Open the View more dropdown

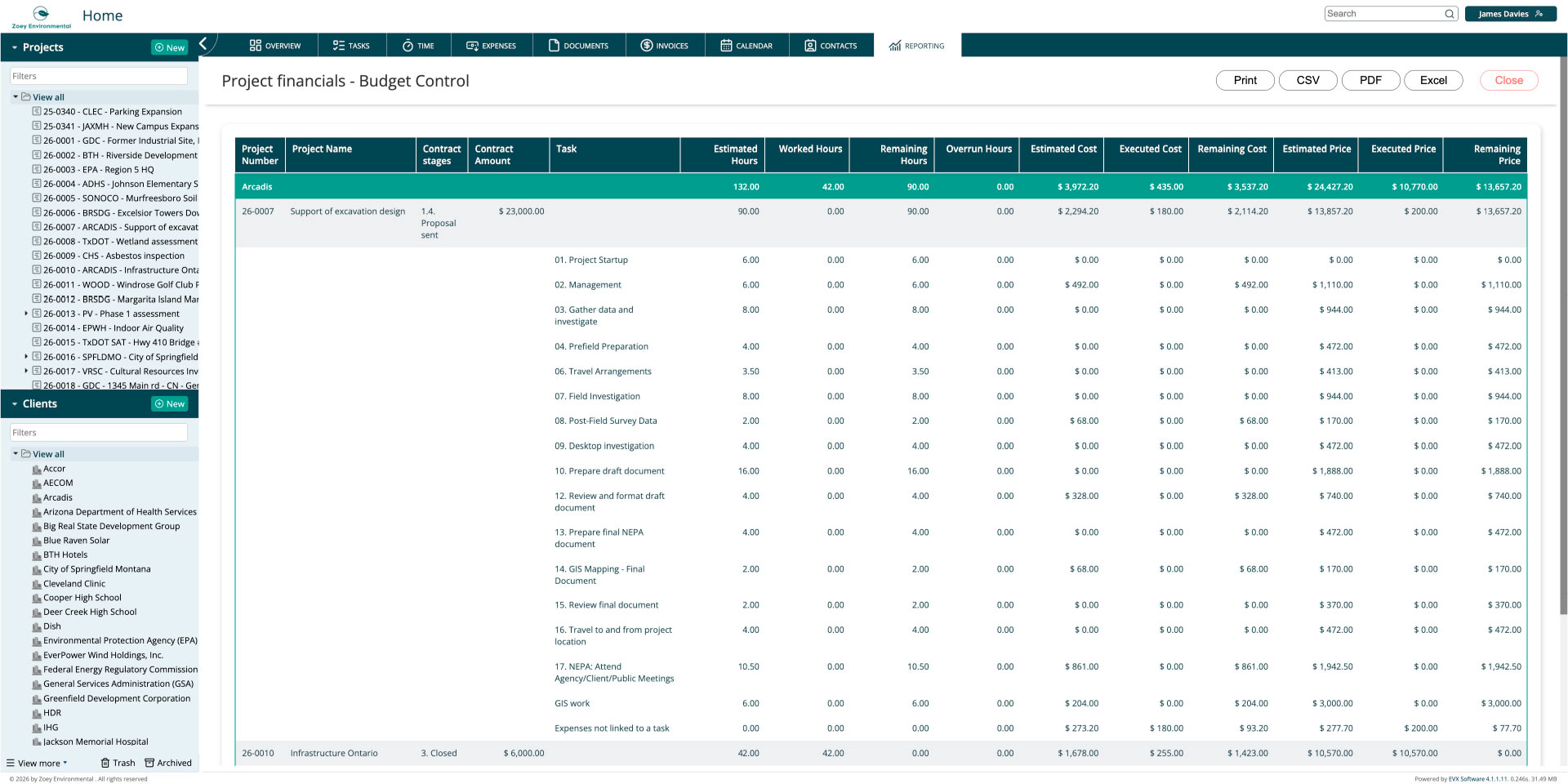37,763
